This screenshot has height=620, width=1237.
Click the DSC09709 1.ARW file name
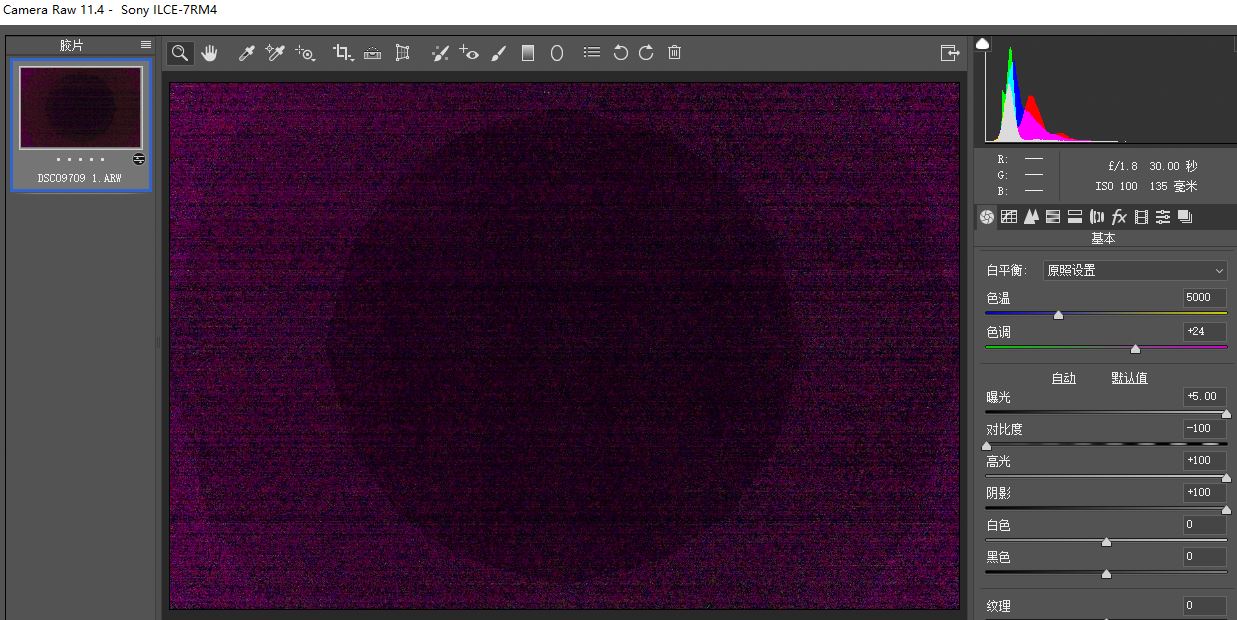[x=81, y=178]
